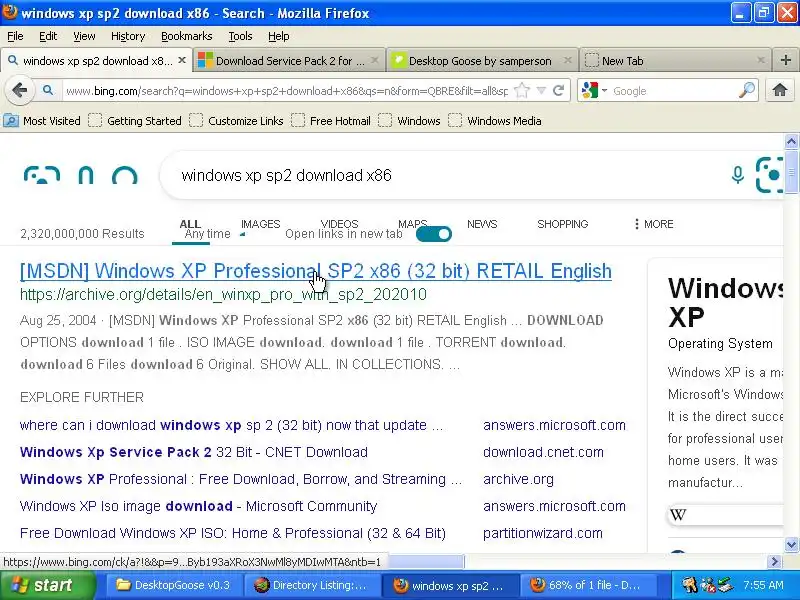Close the New Tab tab
Image resolution: width=800 pixels, height=600 pixels.
pos(760,60)
